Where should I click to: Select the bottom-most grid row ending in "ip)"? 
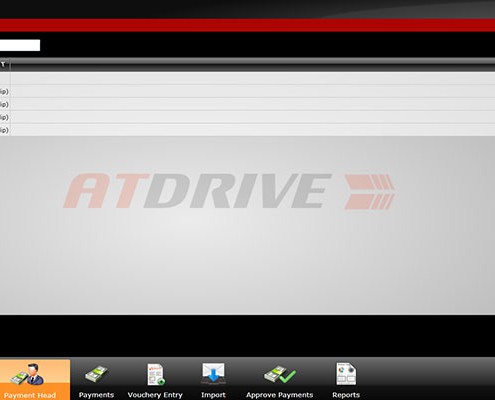247,130
